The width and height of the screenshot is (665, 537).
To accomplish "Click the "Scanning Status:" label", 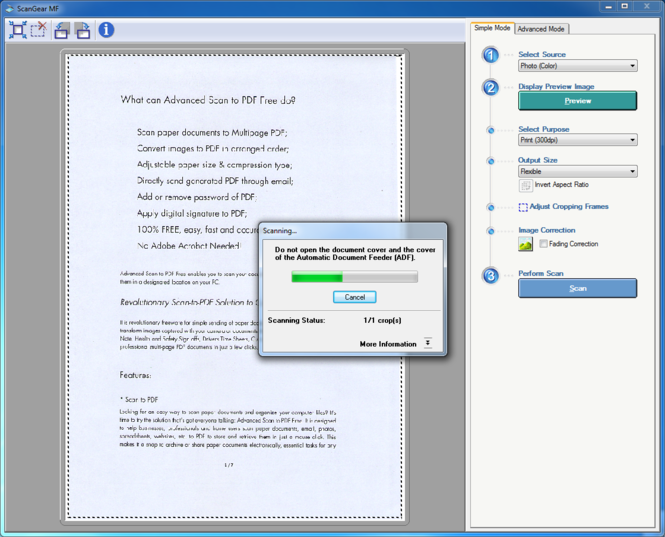I will pyautogui.click(x=296, y=320).
